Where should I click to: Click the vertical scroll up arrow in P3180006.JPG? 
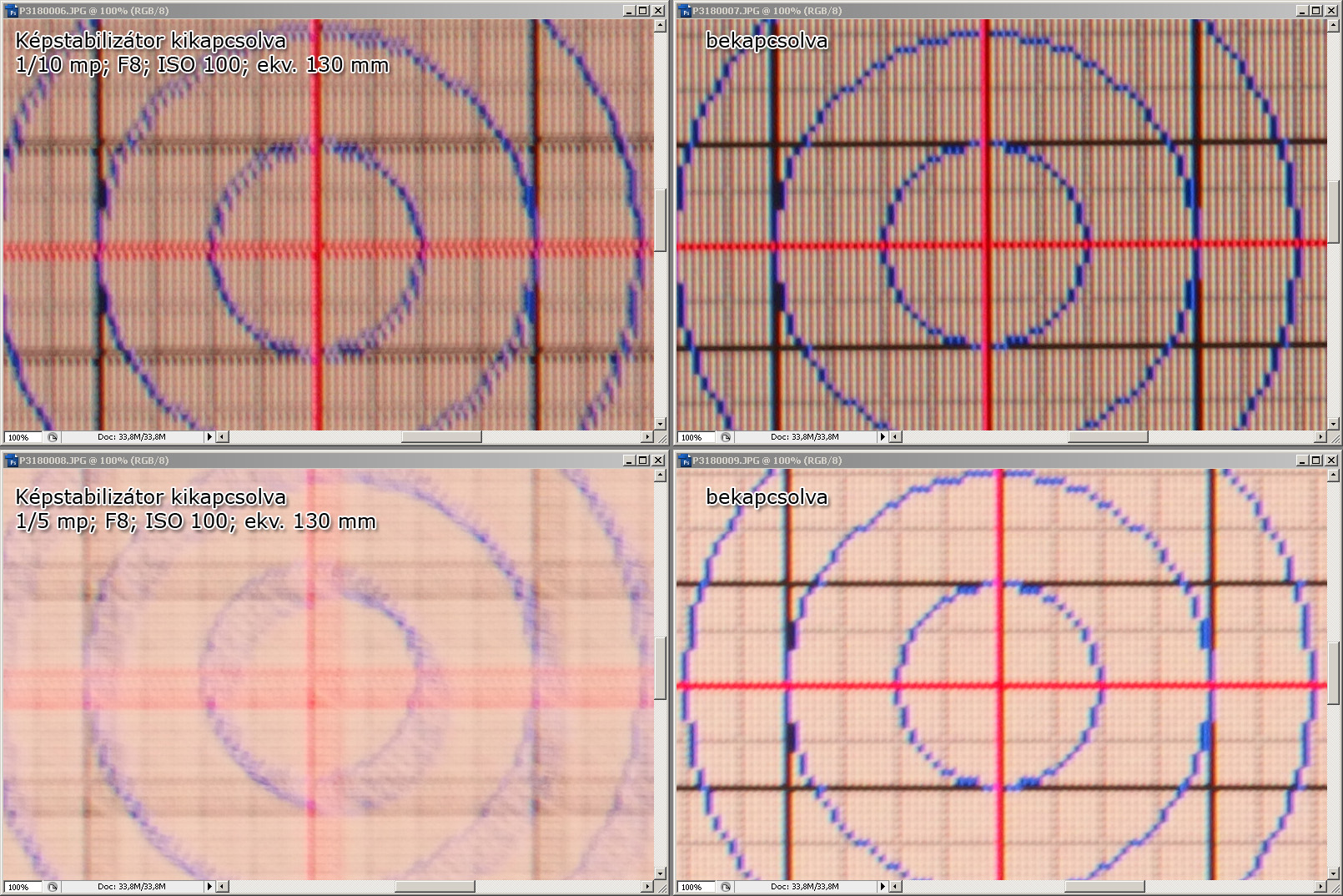pyautogui.click(x=660, y=26)
